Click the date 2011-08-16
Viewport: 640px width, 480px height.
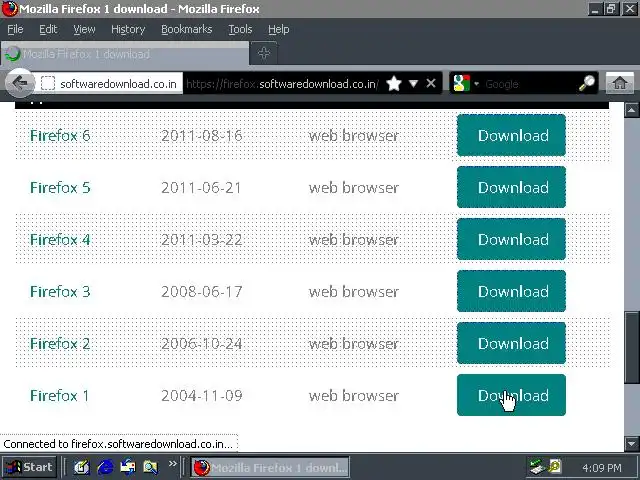202,136
